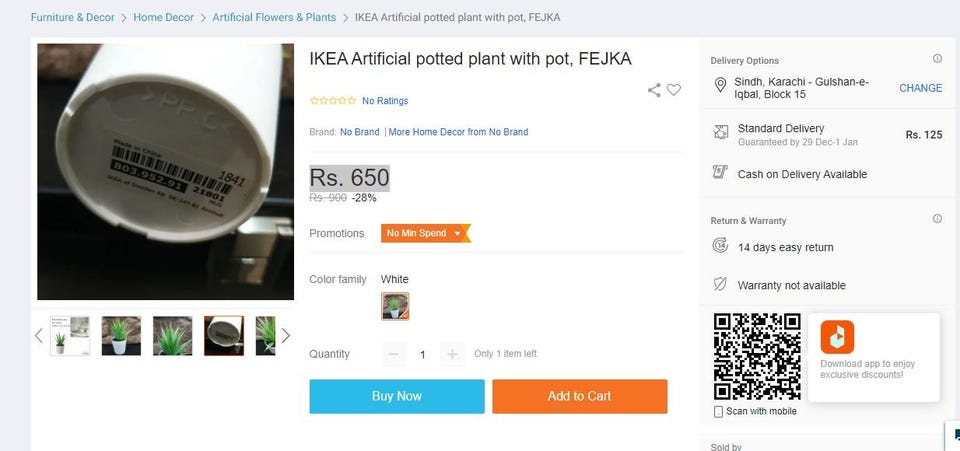Increase quantity with plus button
This screenshot has width=960, height=451.
coord(452,354)
